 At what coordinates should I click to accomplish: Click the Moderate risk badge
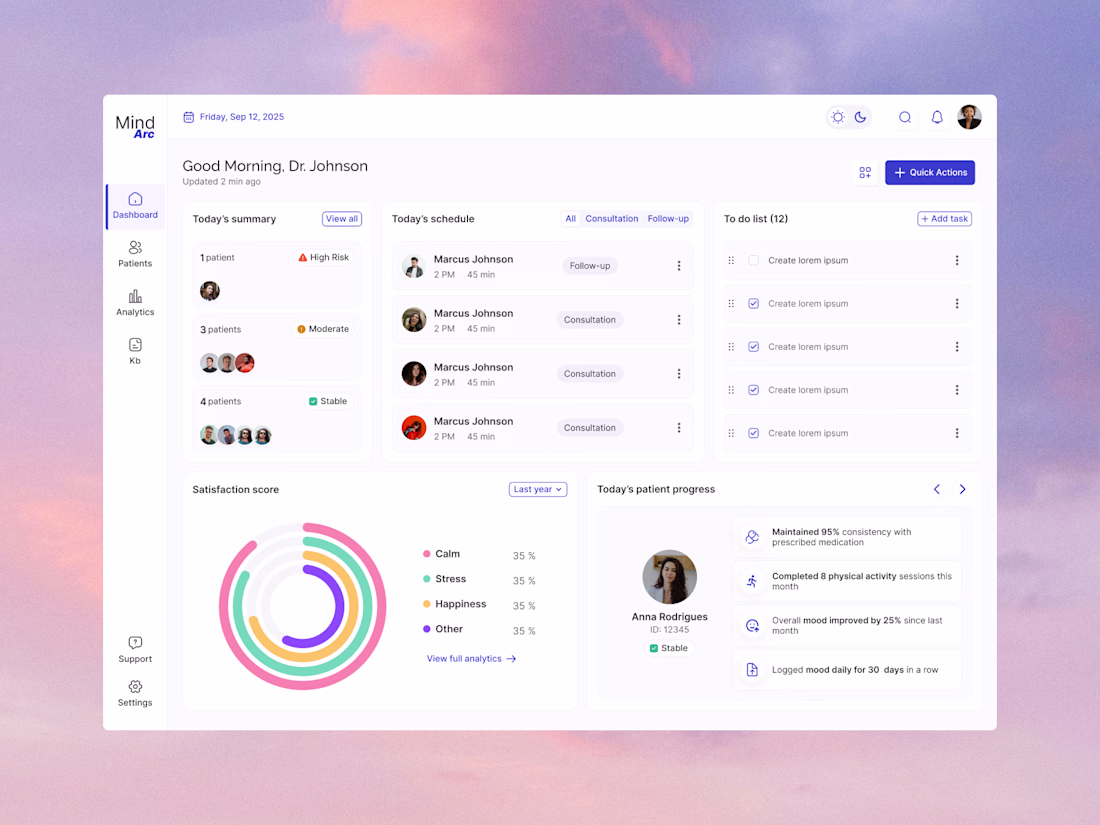[x=323, y=329]
